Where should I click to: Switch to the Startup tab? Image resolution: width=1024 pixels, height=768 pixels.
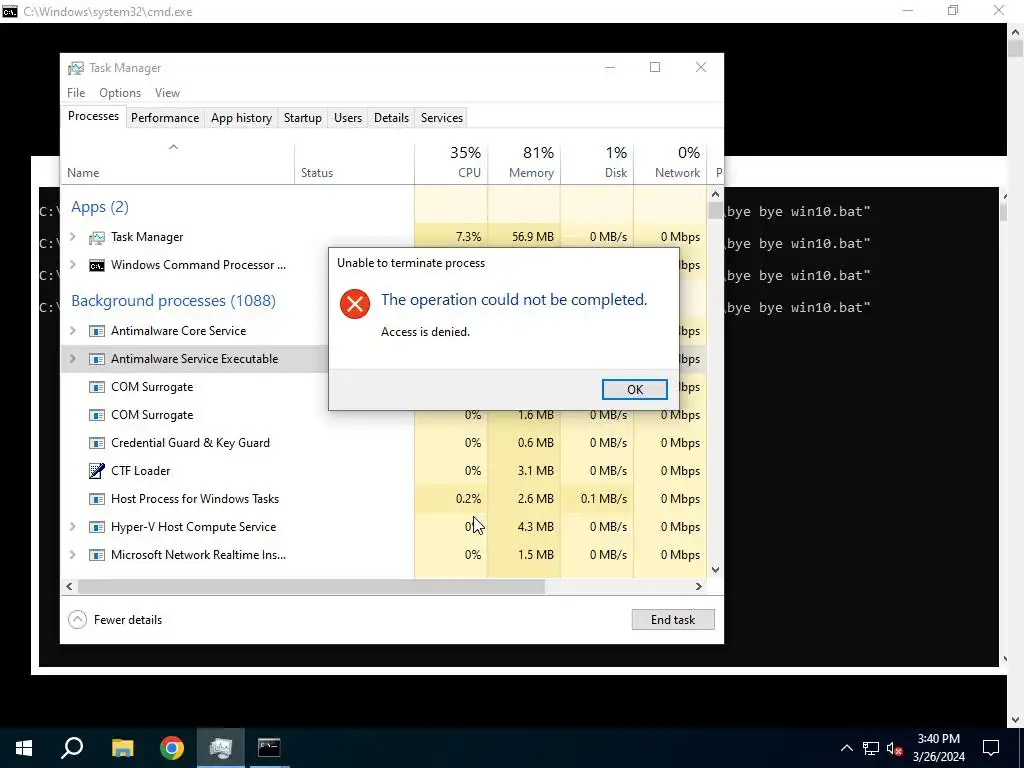[302, 118]
